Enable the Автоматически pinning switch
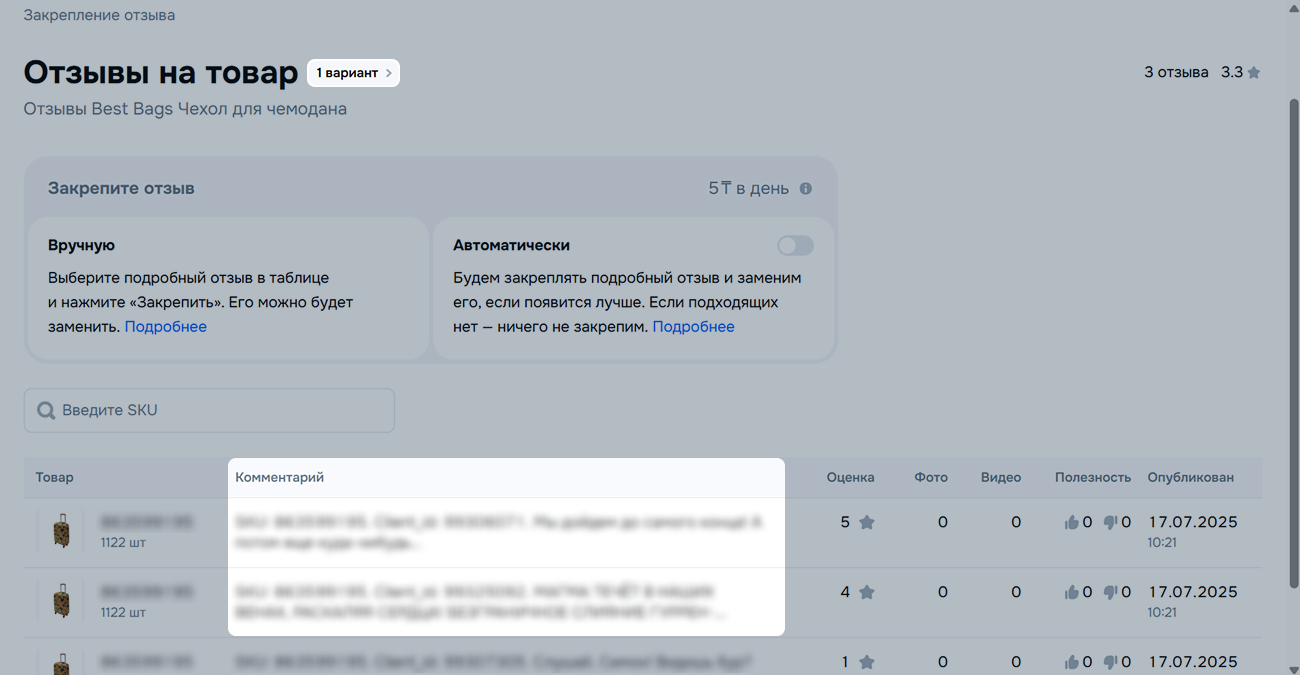The image size is (1300, 675). (x=795, y=246)
